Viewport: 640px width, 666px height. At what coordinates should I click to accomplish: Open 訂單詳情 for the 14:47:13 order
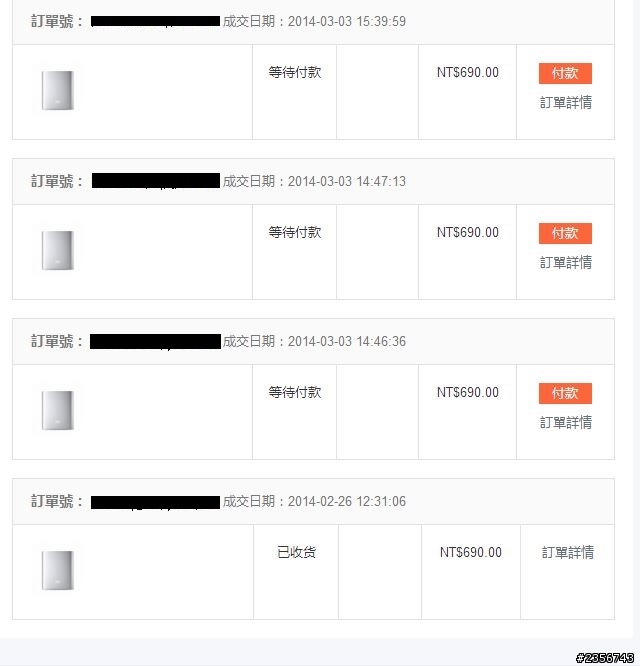(x=566, y=262)
